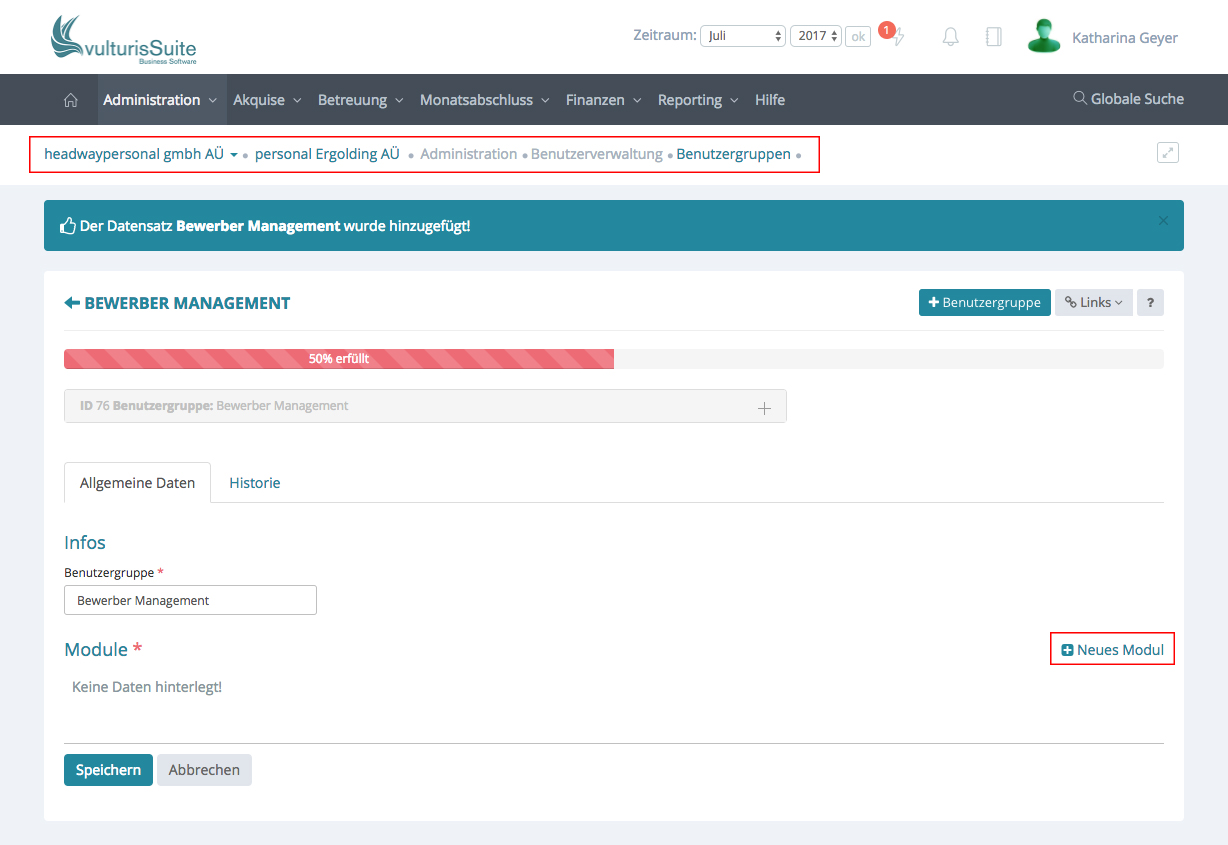Click the lightning bolt alerts icon

898,38
